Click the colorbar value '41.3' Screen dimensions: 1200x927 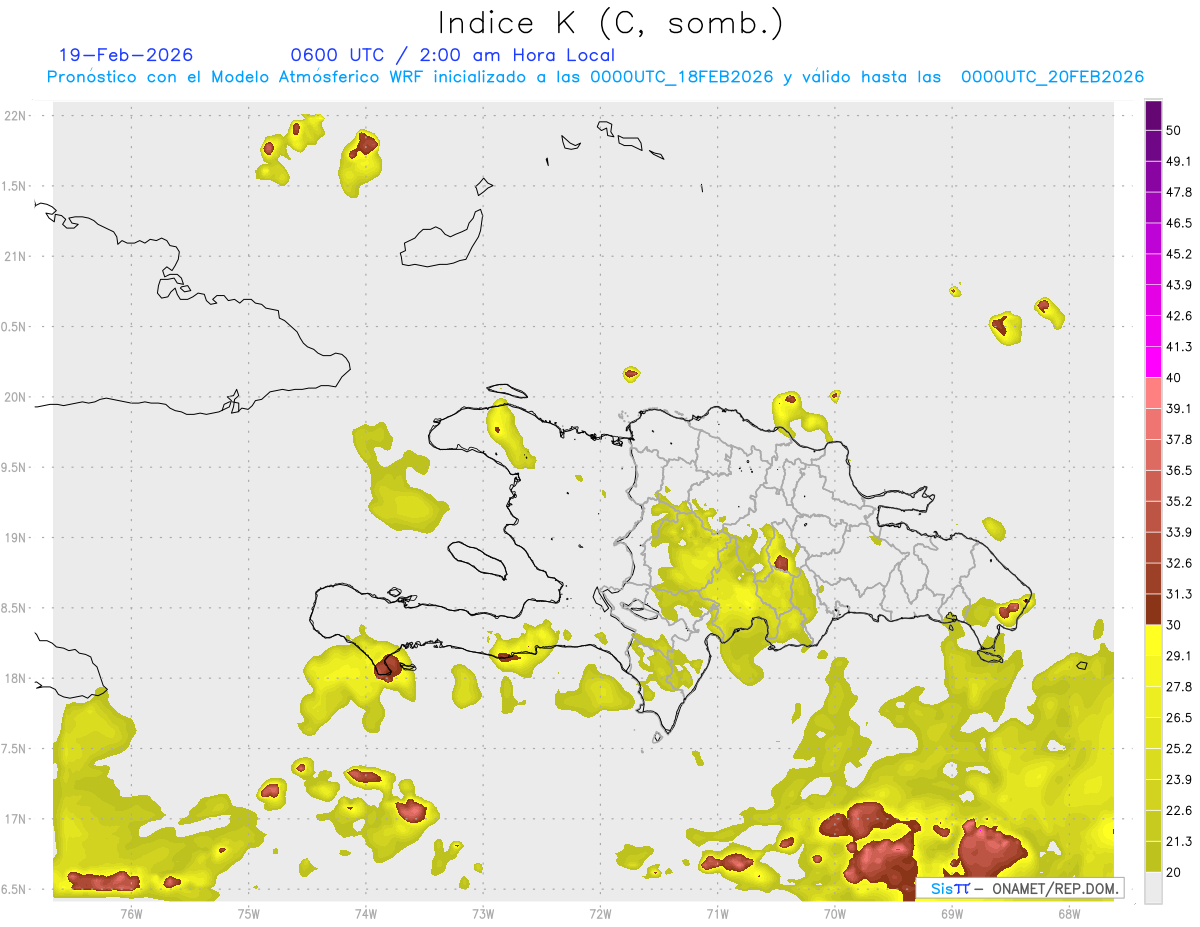point(1179,347)
